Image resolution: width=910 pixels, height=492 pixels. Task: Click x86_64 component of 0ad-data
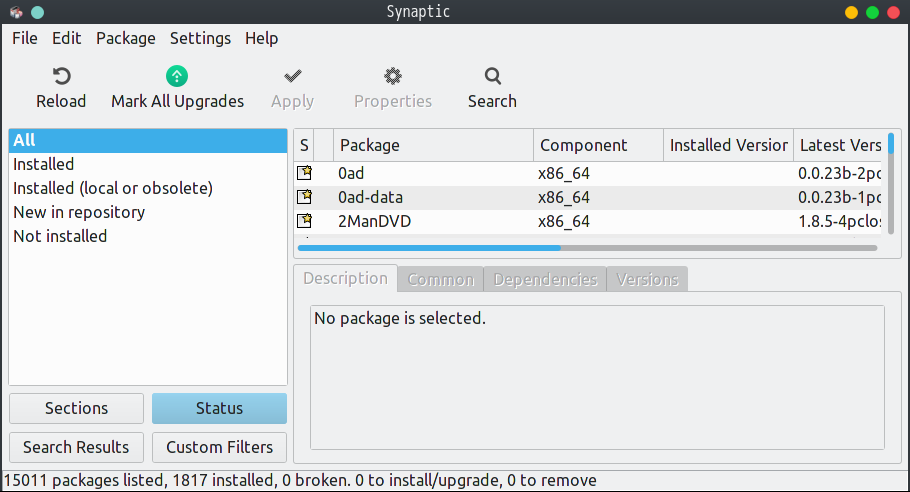[x=564, y=197]
